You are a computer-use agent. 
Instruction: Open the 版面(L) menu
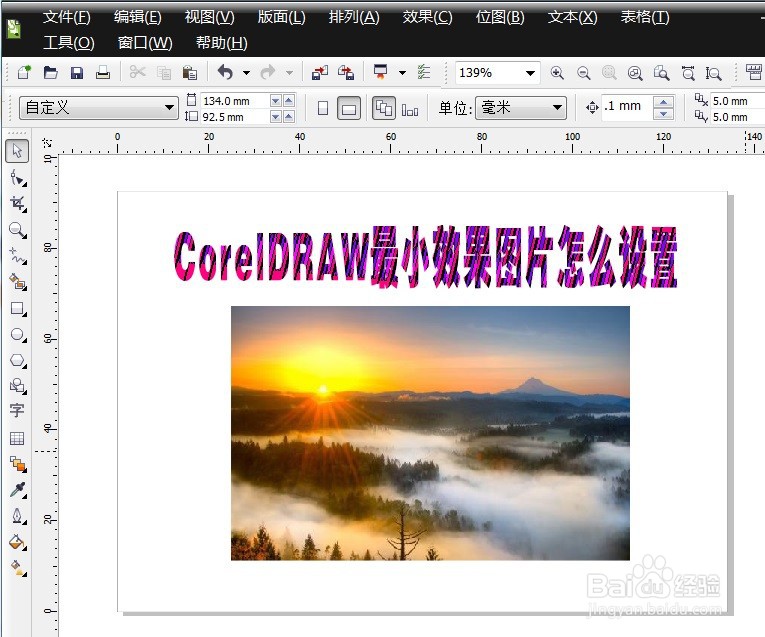(282, 18)
